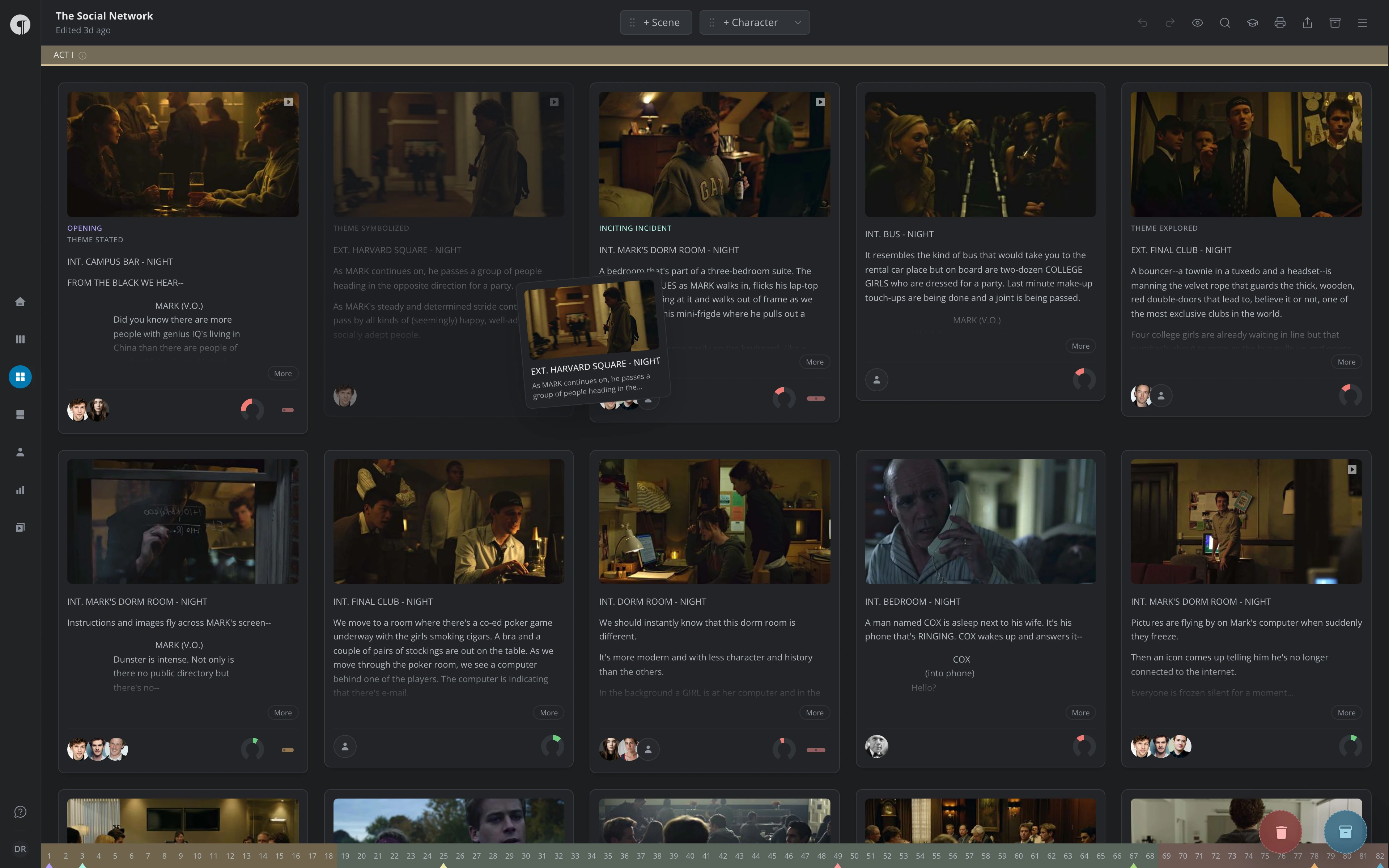Image resolution: width=1389 pixels, height=868 pixels.
Task: Open the DR user profile menu
Action: 20,849
